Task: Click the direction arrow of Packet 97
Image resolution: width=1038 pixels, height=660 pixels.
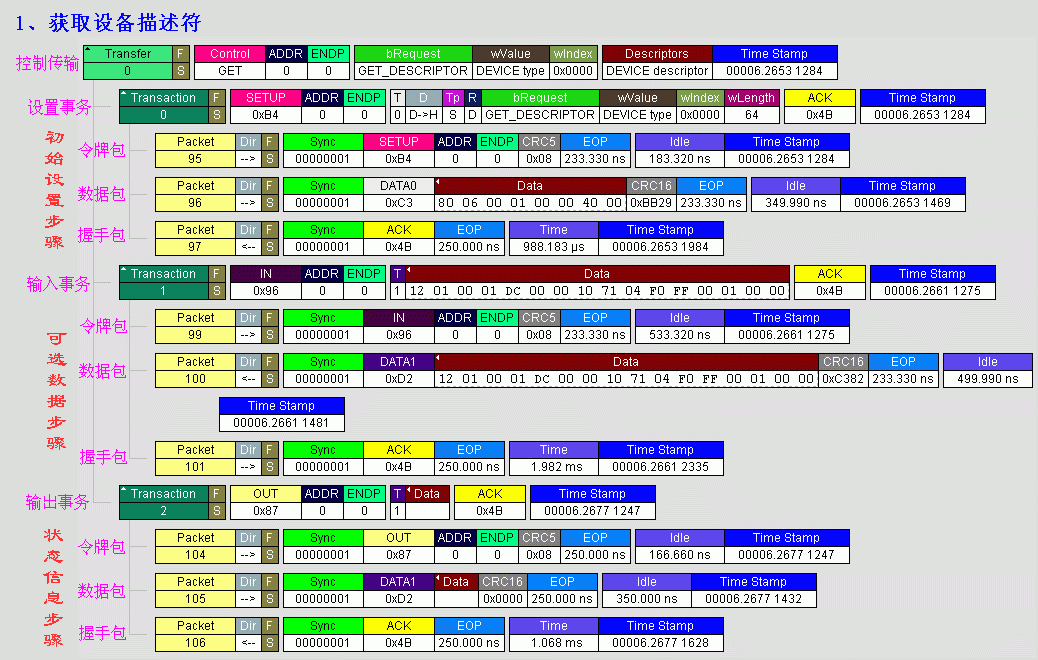Action: (248, 247)
